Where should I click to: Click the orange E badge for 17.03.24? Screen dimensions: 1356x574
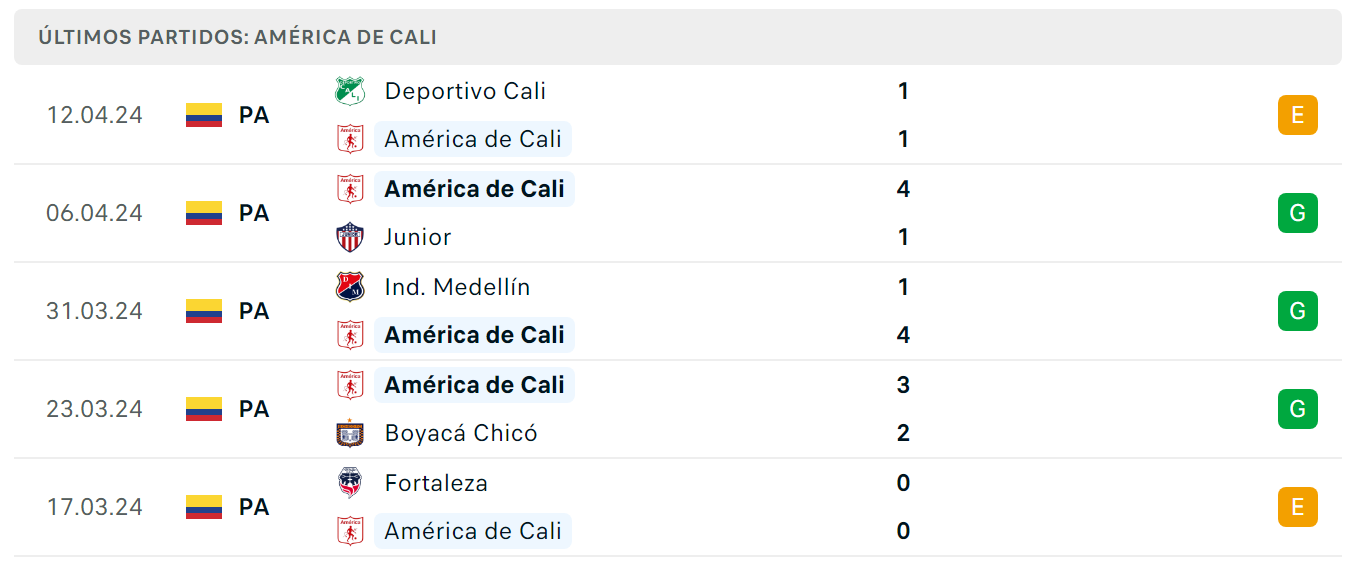pos(1298,507)
